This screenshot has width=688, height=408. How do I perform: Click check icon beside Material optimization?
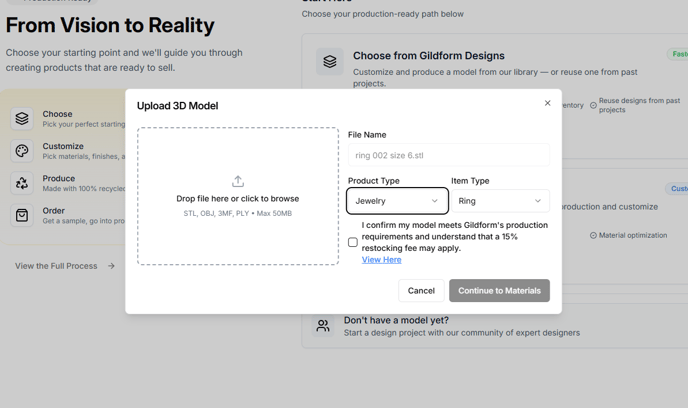593,236
